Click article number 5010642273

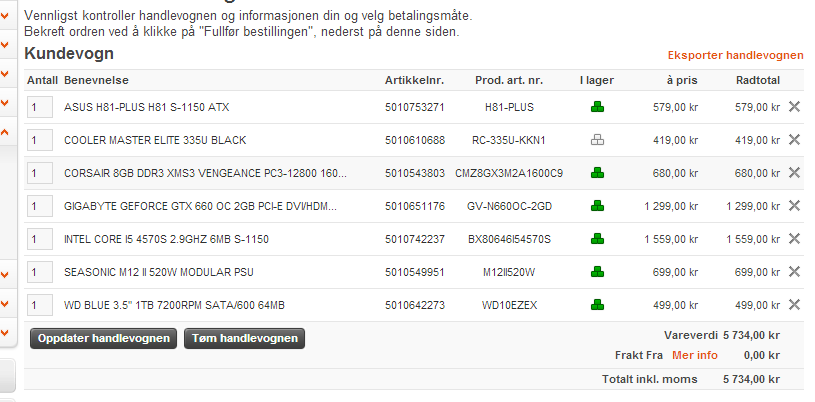[415, 305]
